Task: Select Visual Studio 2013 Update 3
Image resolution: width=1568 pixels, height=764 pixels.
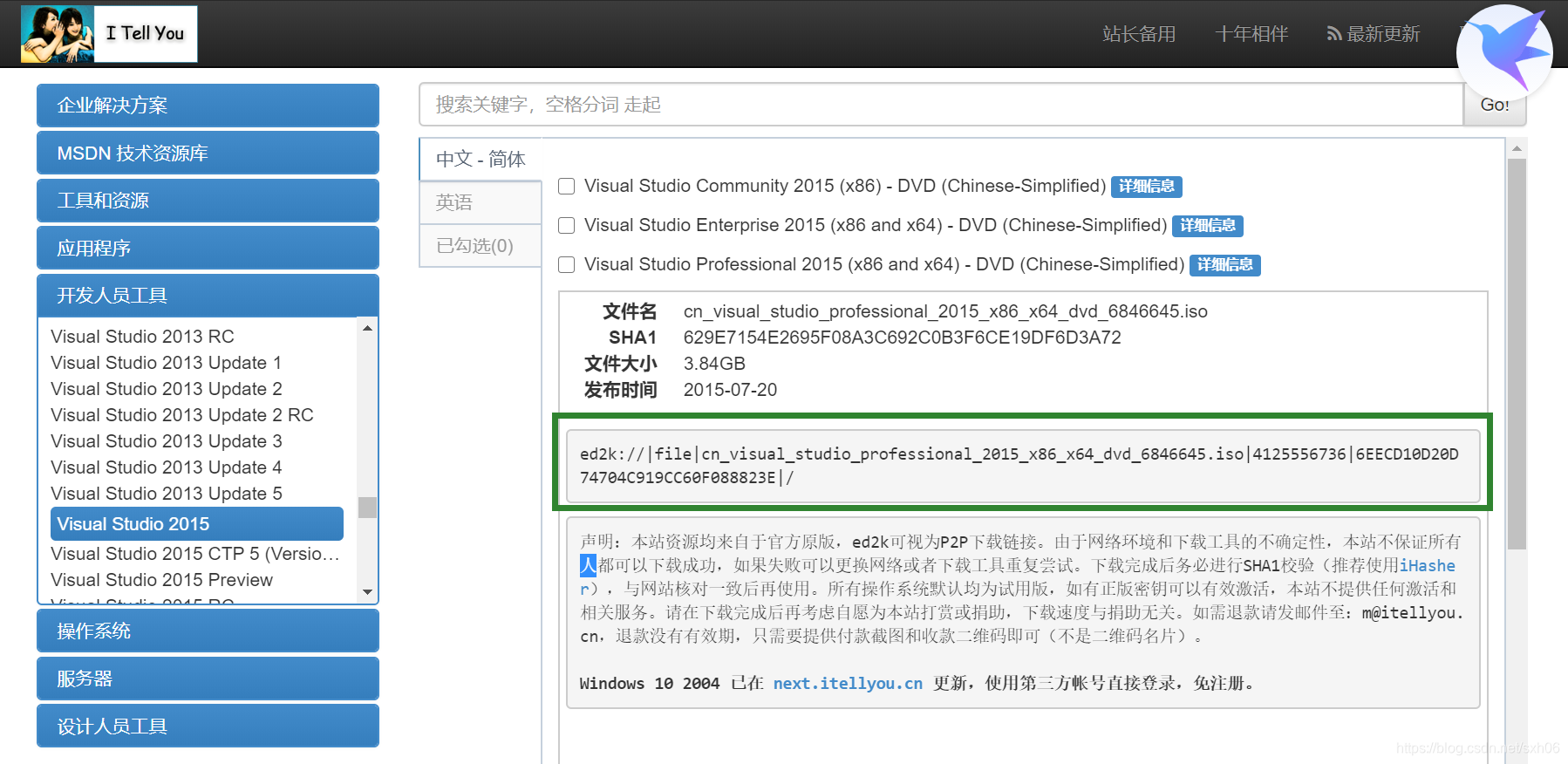Action: pos(166,441)
